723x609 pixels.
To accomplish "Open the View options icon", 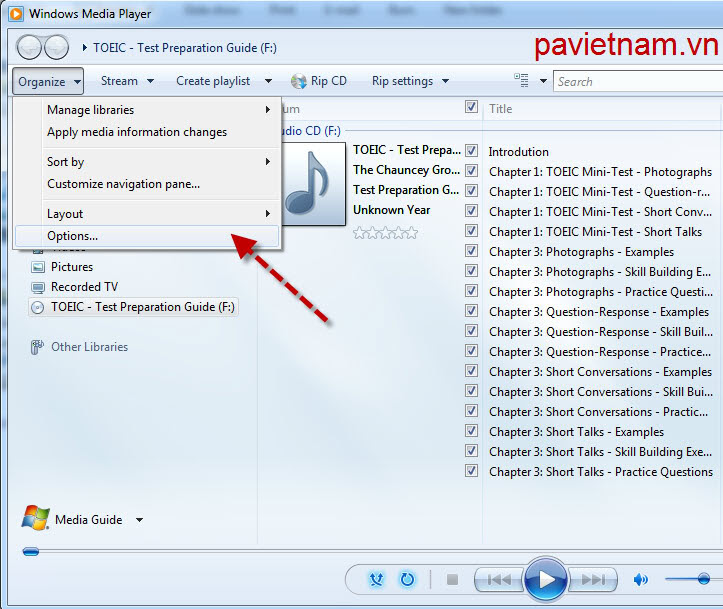I will click(522, 80).
